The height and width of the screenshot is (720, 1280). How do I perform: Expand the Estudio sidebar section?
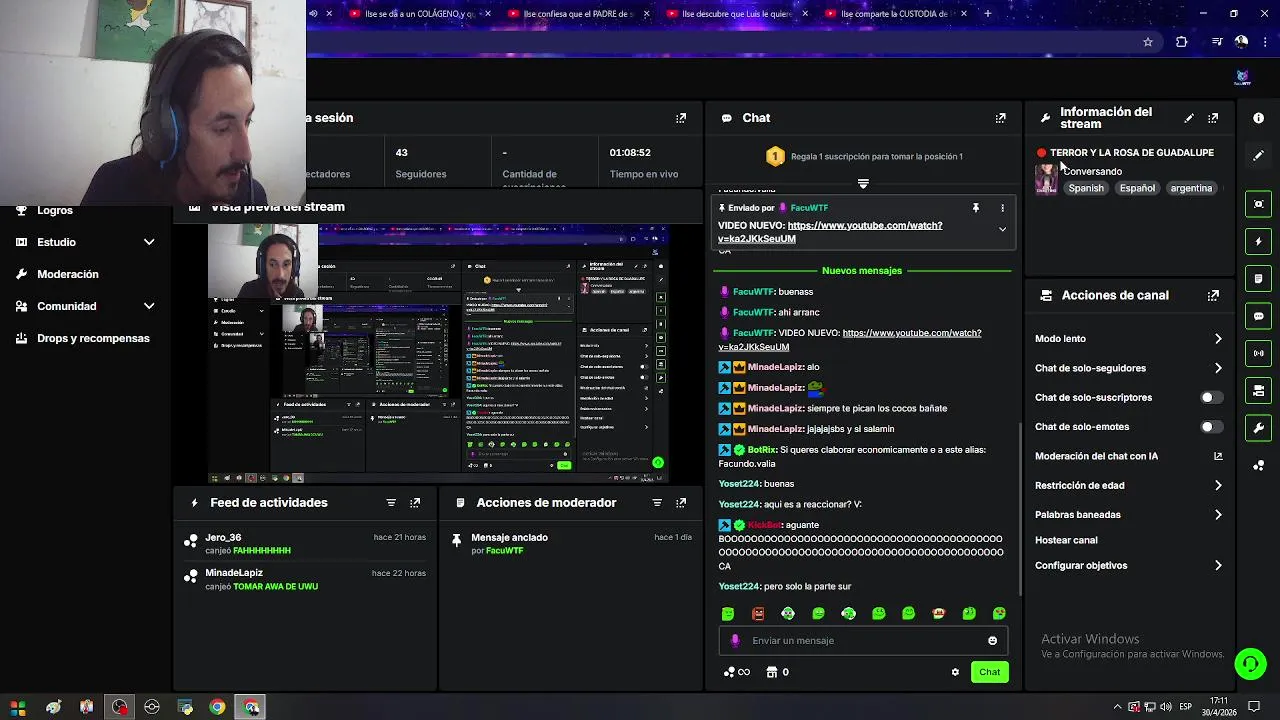click(x=149, y=242)
